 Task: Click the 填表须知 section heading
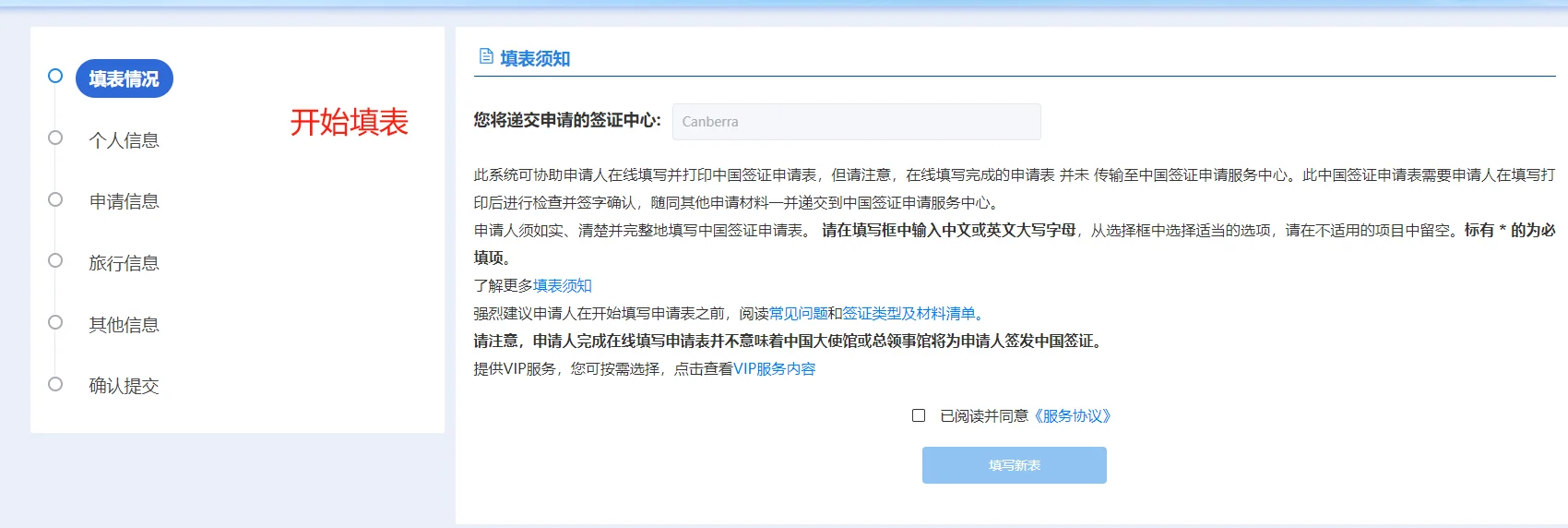click(535, 58)
